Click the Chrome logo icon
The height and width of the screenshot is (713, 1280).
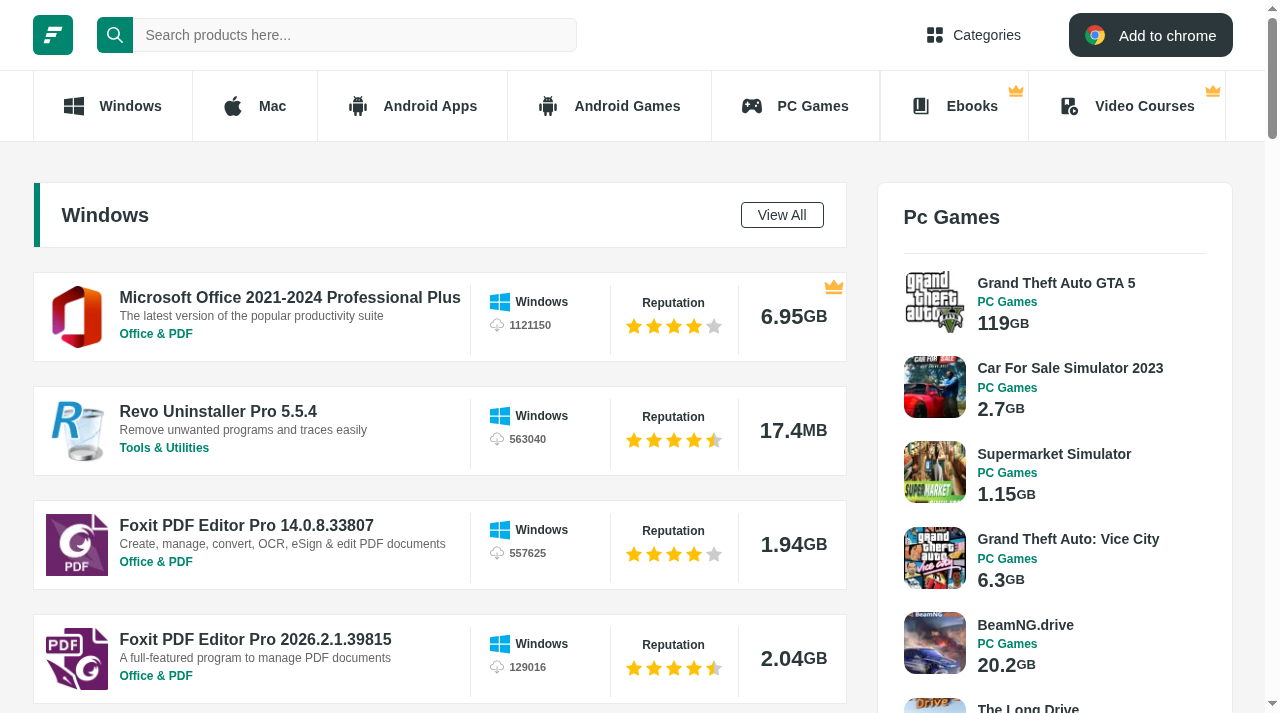click(1096, 35)
